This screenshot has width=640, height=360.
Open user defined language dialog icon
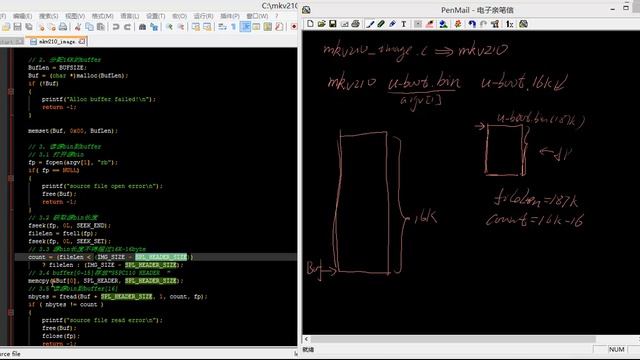pos(256,27)
